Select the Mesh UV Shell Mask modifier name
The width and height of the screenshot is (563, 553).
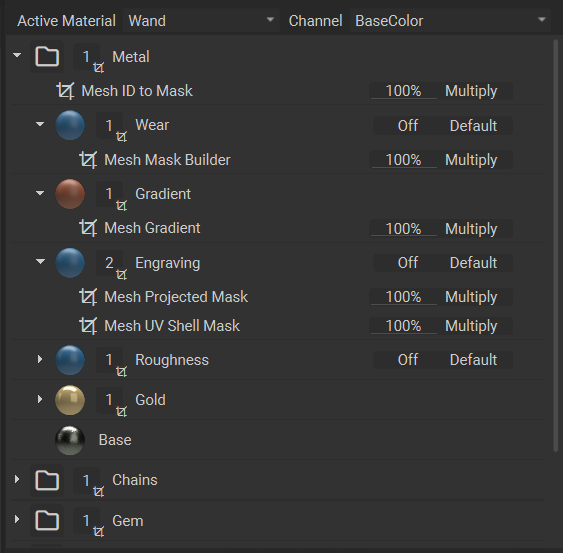pos(172,326)
